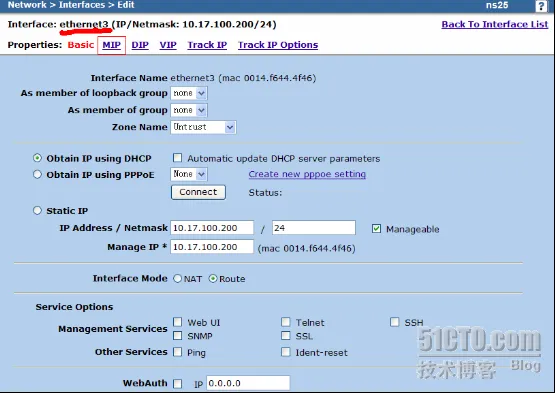Open the VIP properties tab
Screen dimensions: 555x393
click(x=168, y=45)
